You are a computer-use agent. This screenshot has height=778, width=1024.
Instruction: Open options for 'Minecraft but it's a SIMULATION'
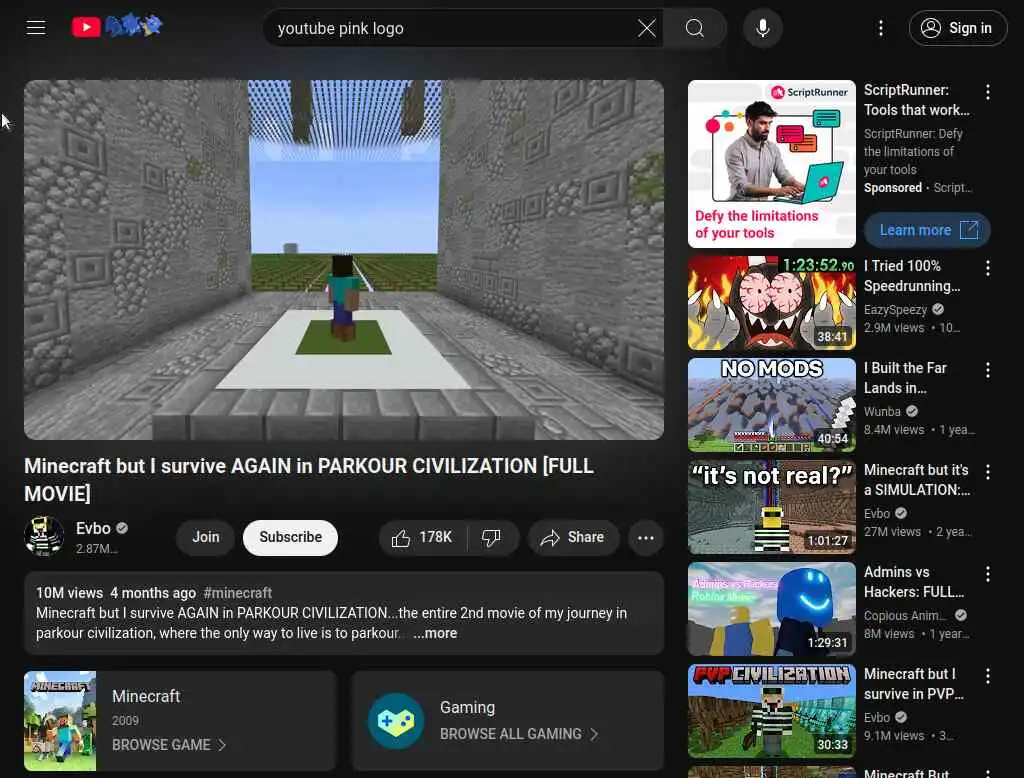988,471
